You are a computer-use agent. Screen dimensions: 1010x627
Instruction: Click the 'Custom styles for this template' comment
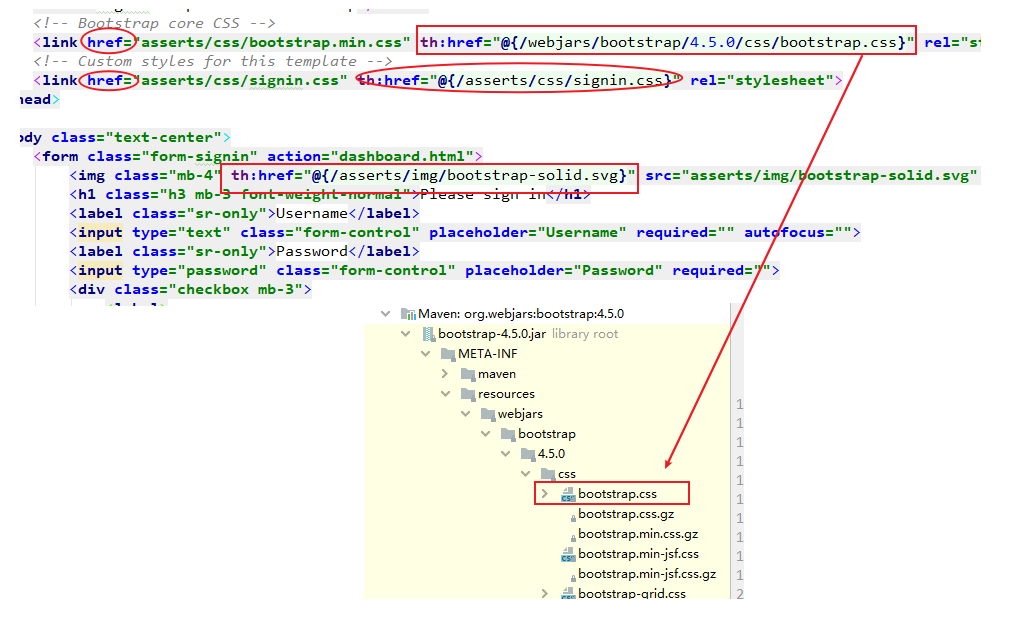(x=213, y=61)
